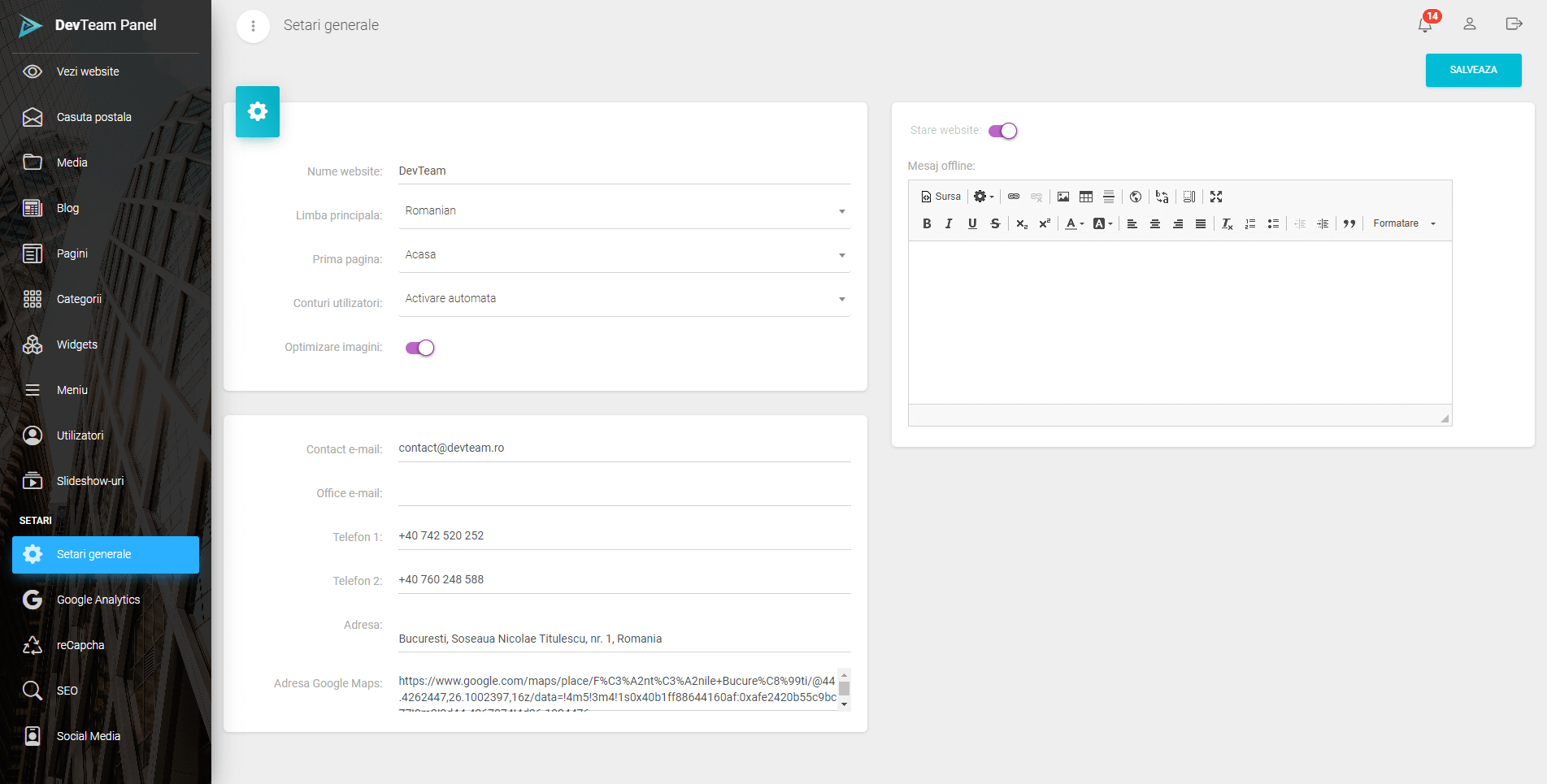Click the Office e-mail input field

click(x=624, y=492)
